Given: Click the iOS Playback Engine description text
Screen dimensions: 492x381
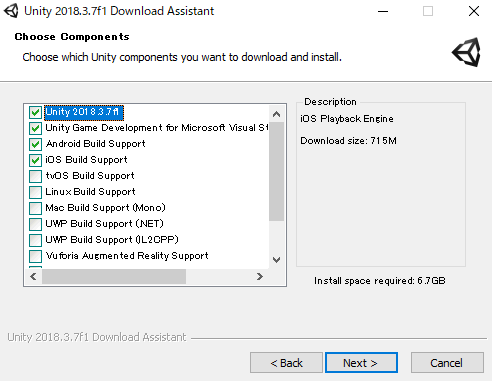Looking at the screenshot, I should (347, 119).
